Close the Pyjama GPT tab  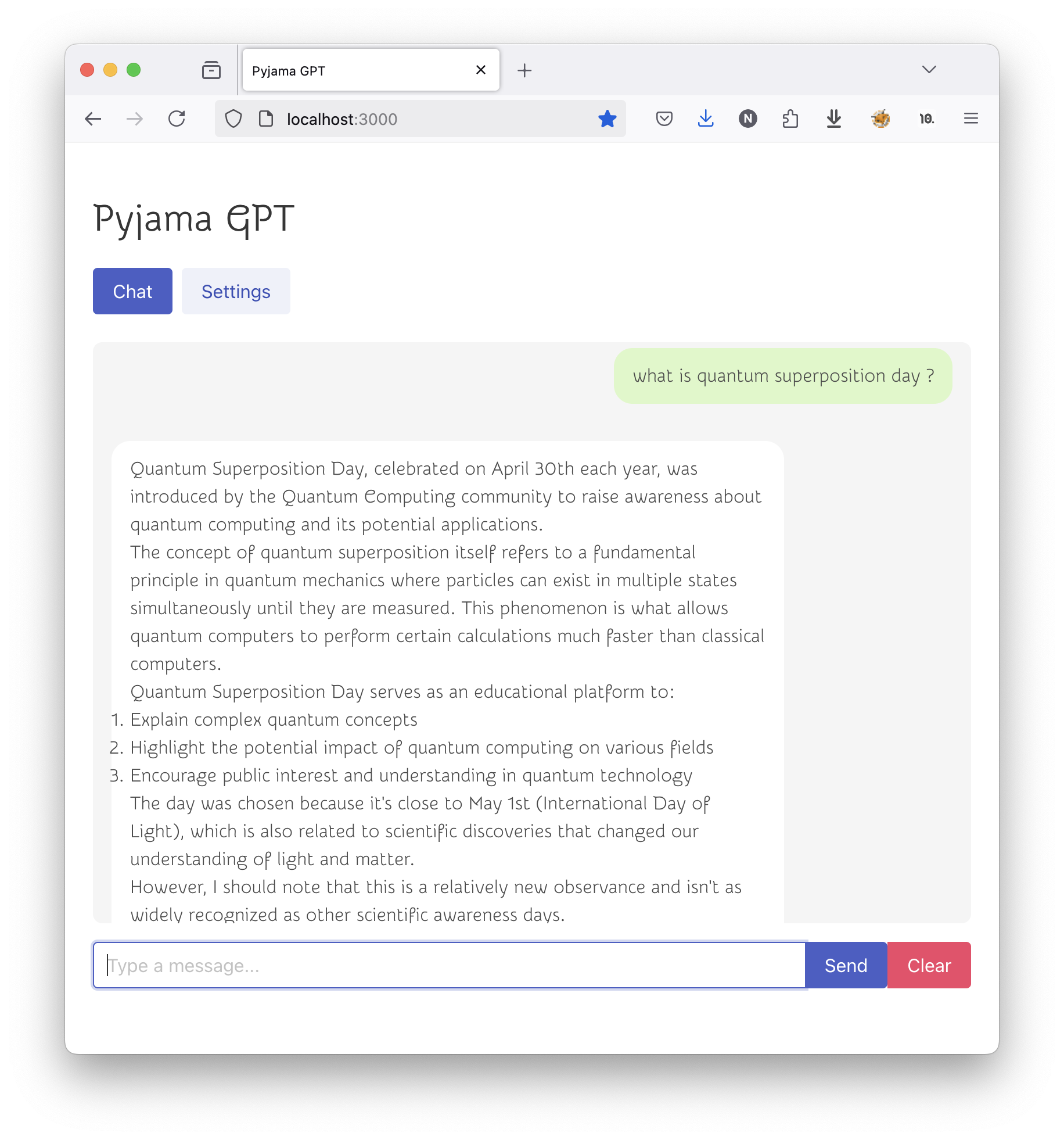click(481, 70)
